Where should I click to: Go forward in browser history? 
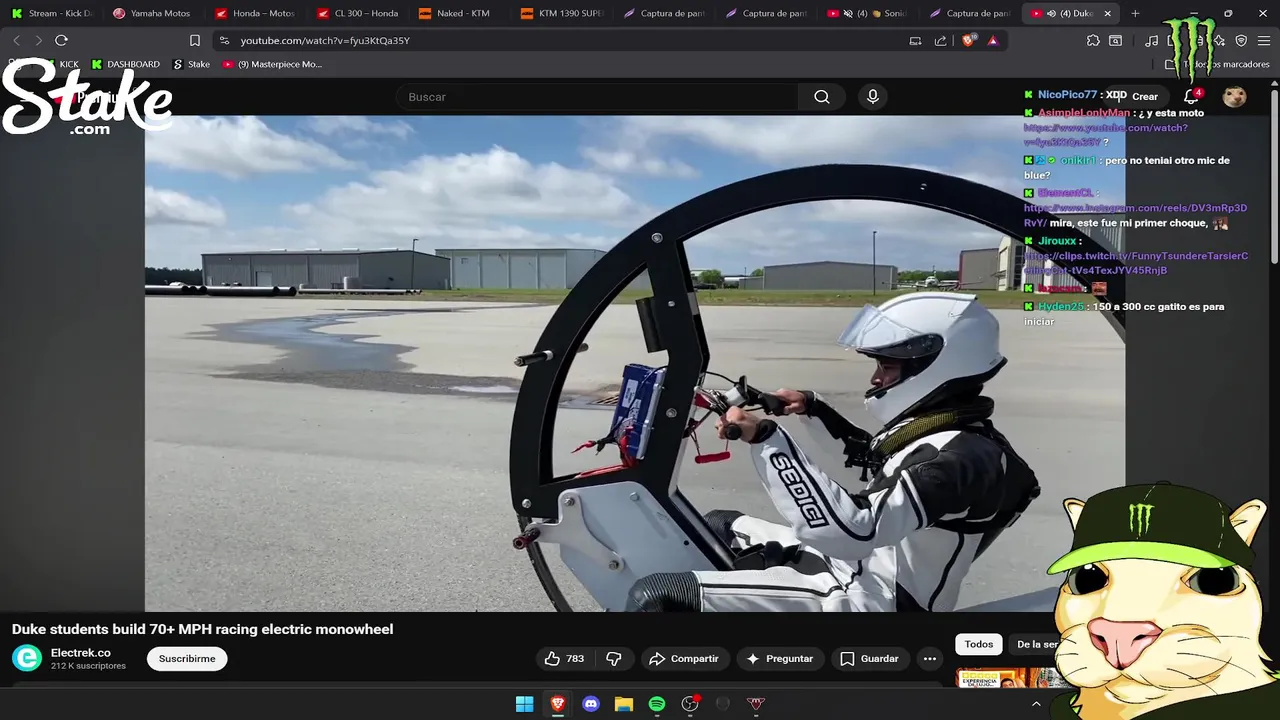point(38,41)
